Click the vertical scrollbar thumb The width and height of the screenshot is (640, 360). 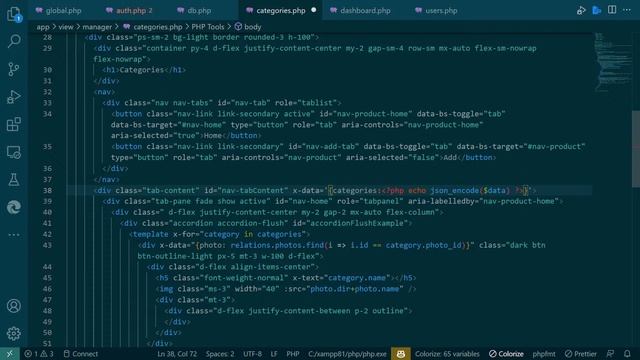tap(636, 149)
